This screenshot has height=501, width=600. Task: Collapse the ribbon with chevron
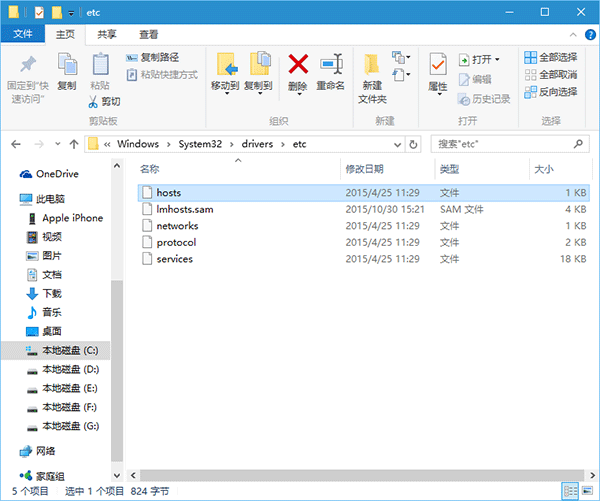pyautogui.click(x=573, y=35)
